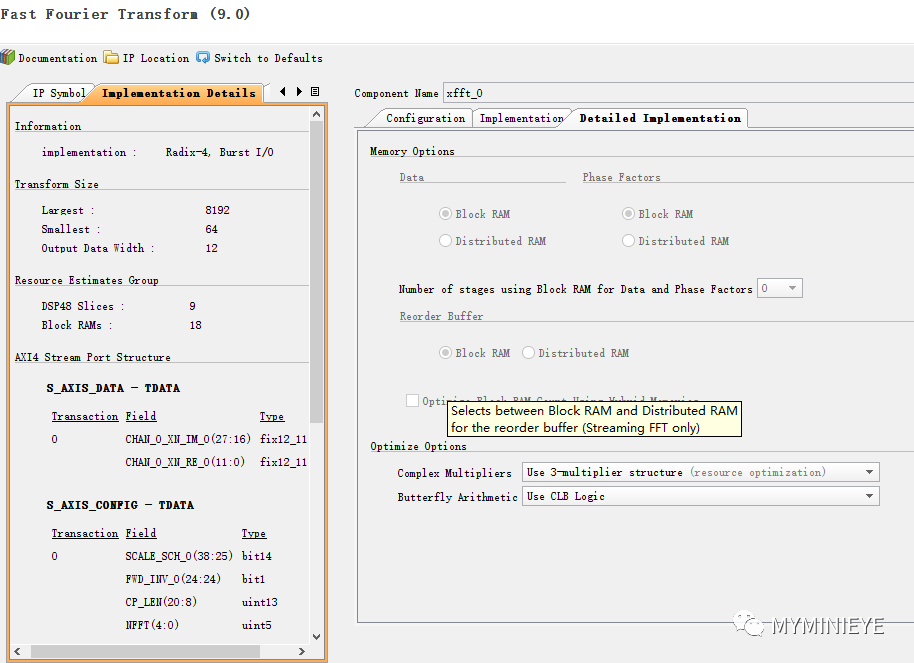The image size is (914, 663).
Task: Click the Radix-4, Burst I/O implementation text
Action: (219, 152)
